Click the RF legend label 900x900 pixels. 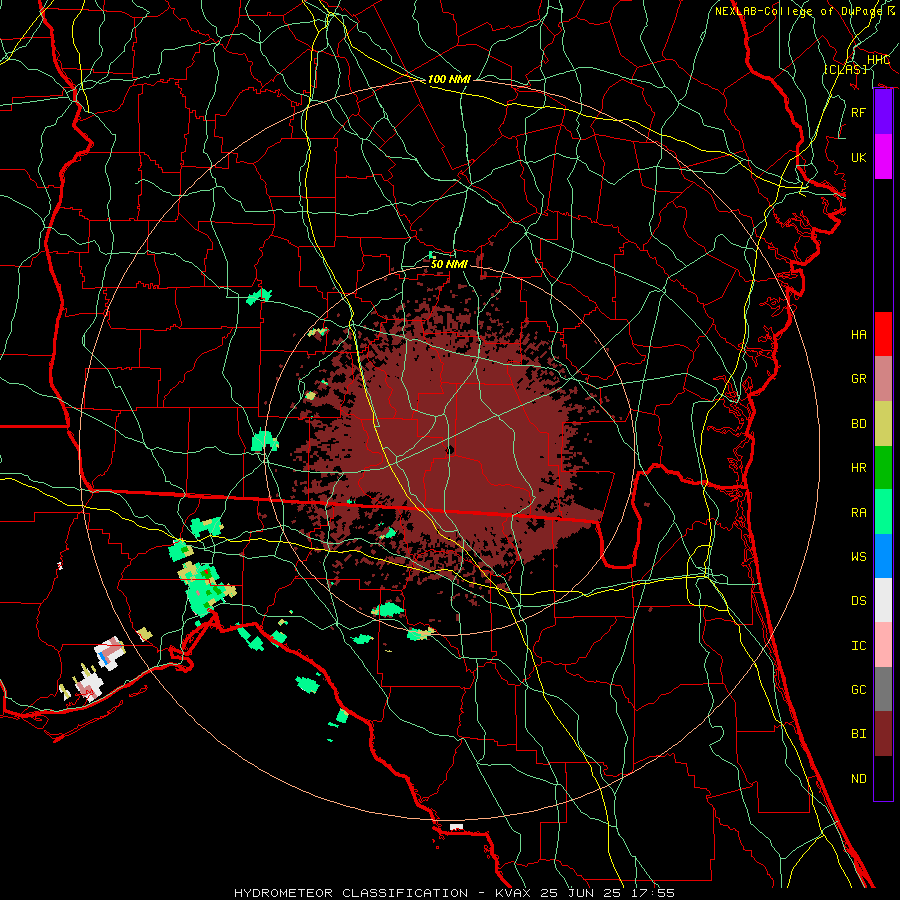pos(858,112)
